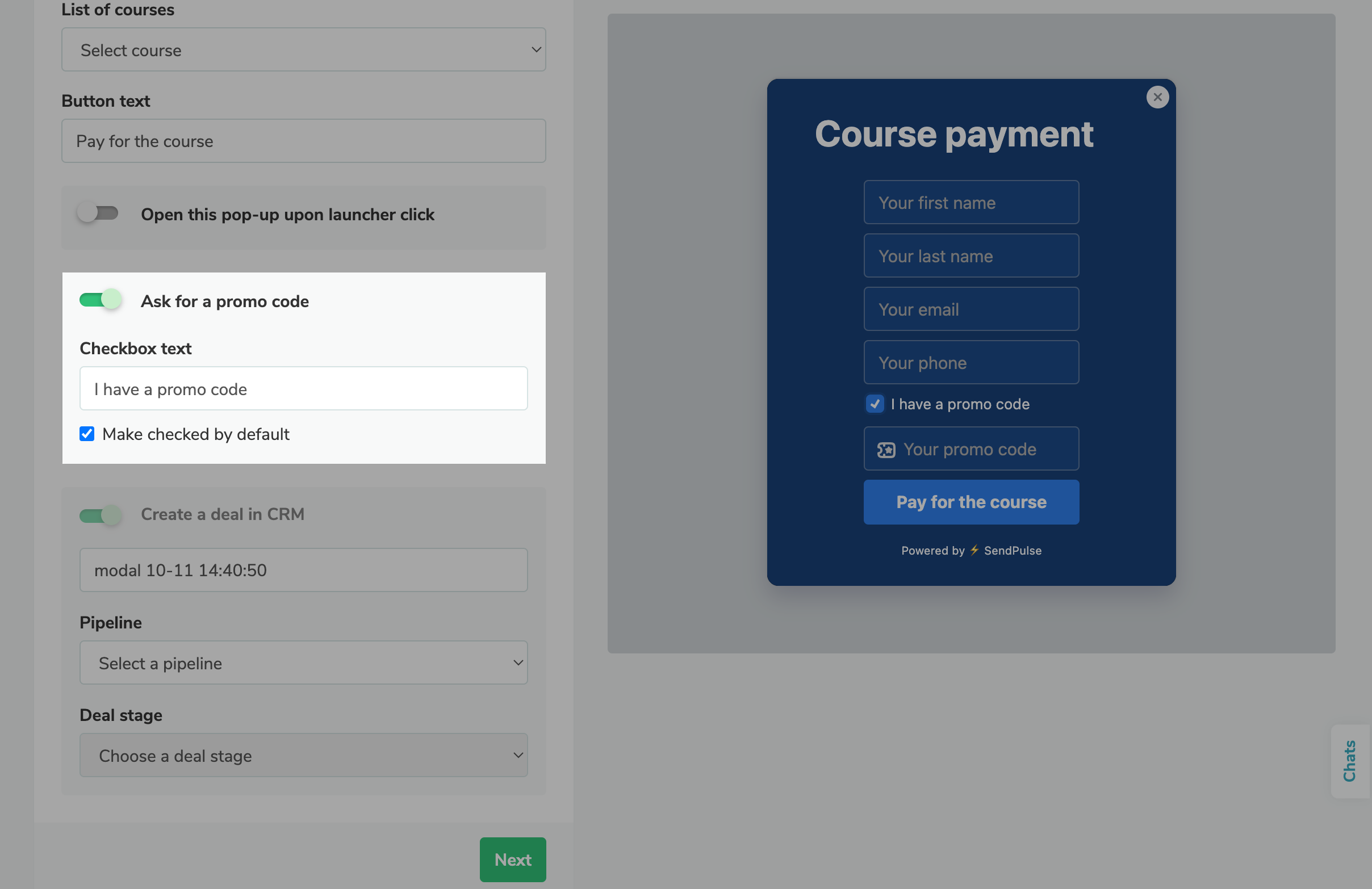The height and width of the screenshot is (889, 1372).
Task: Click the SendPulse lightning bolt icon
Action: [974, 550]
